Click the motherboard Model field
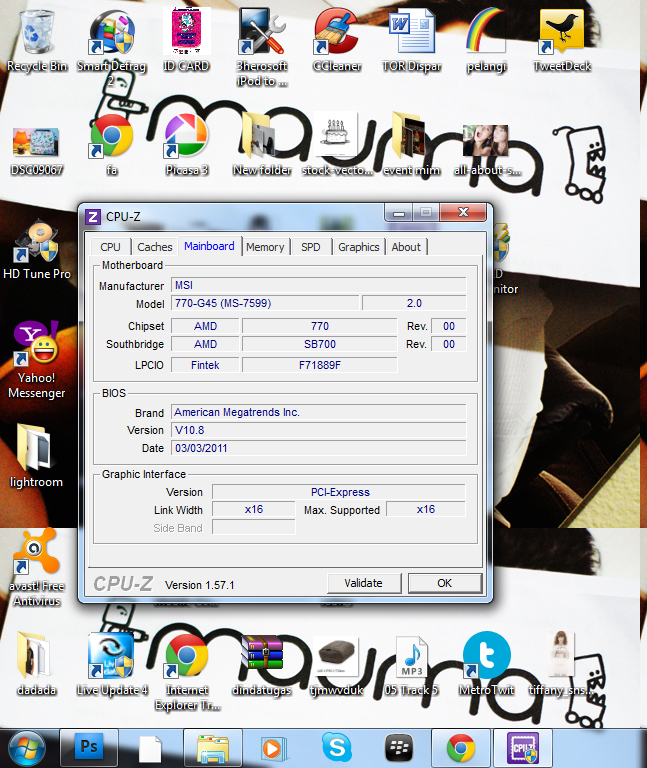The image size is (647, 768). [x=264, y=304]
